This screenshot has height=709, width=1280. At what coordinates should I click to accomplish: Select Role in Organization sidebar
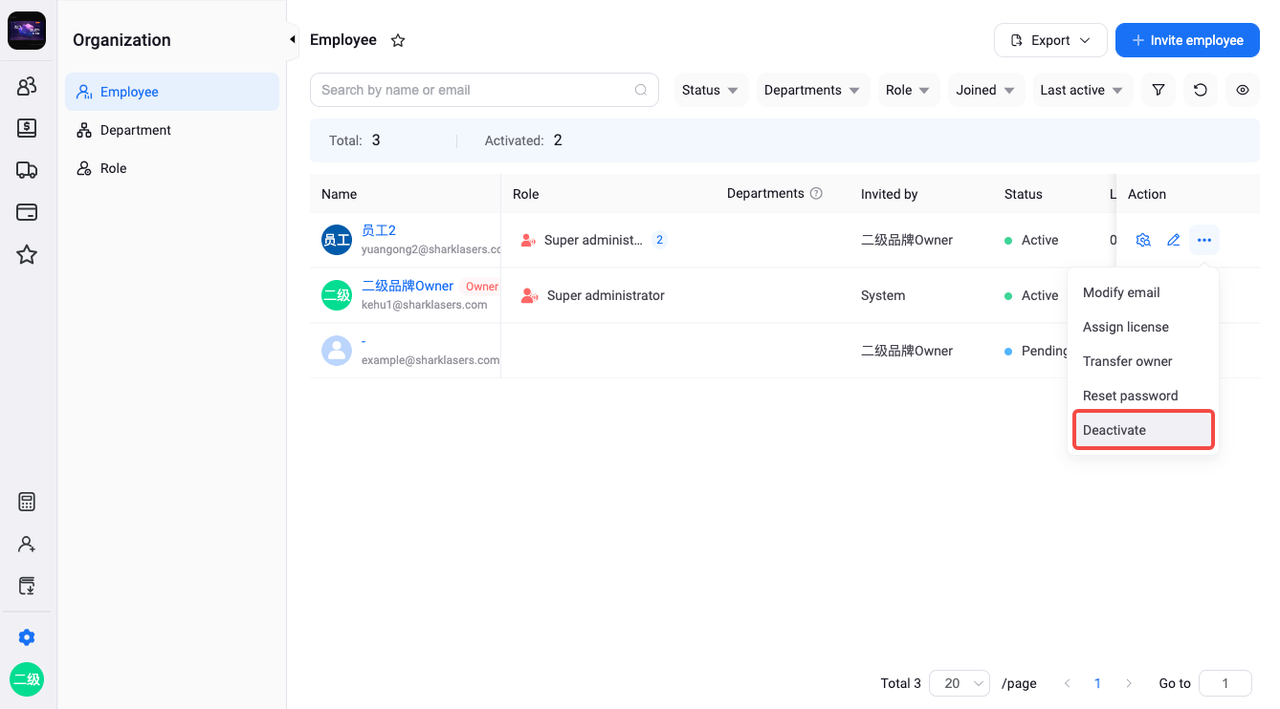click(172, 168)
